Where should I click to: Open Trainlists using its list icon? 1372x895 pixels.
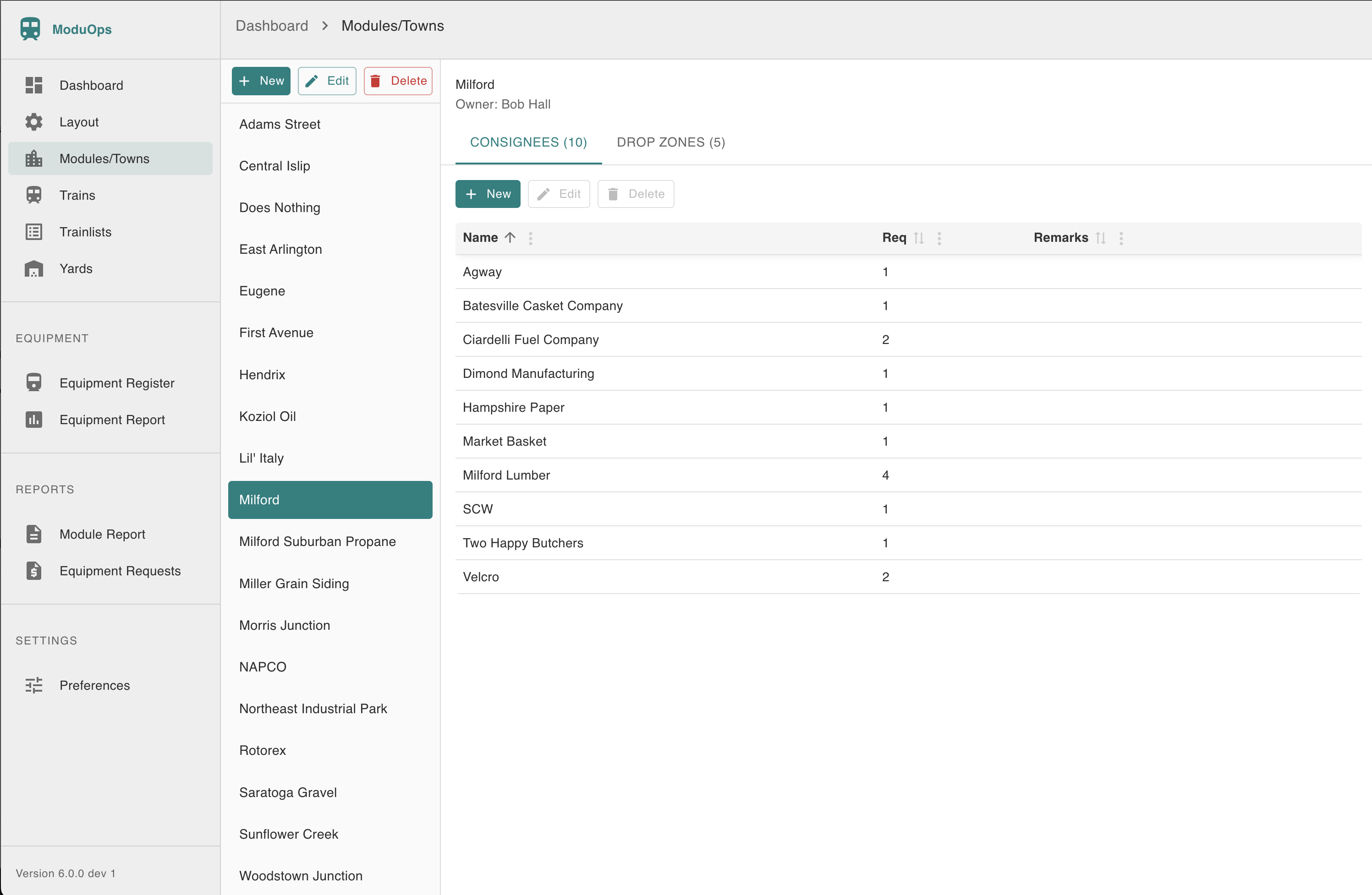point(33,232)
